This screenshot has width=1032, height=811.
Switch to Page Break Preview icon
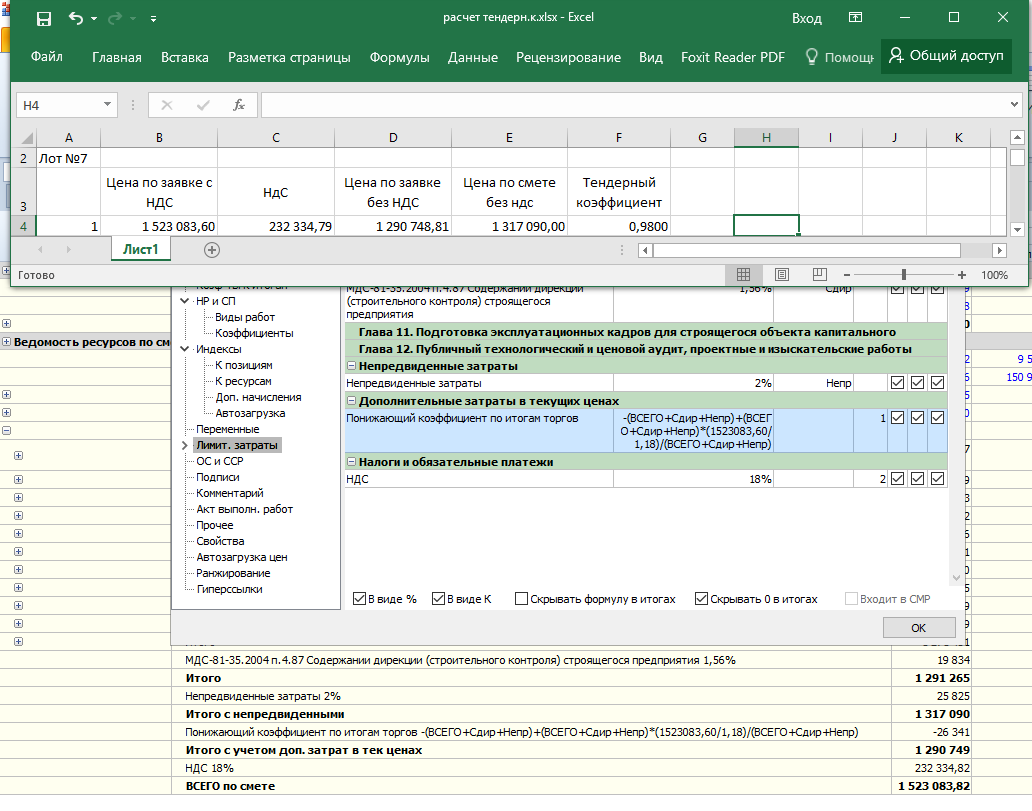click(820, 274)
